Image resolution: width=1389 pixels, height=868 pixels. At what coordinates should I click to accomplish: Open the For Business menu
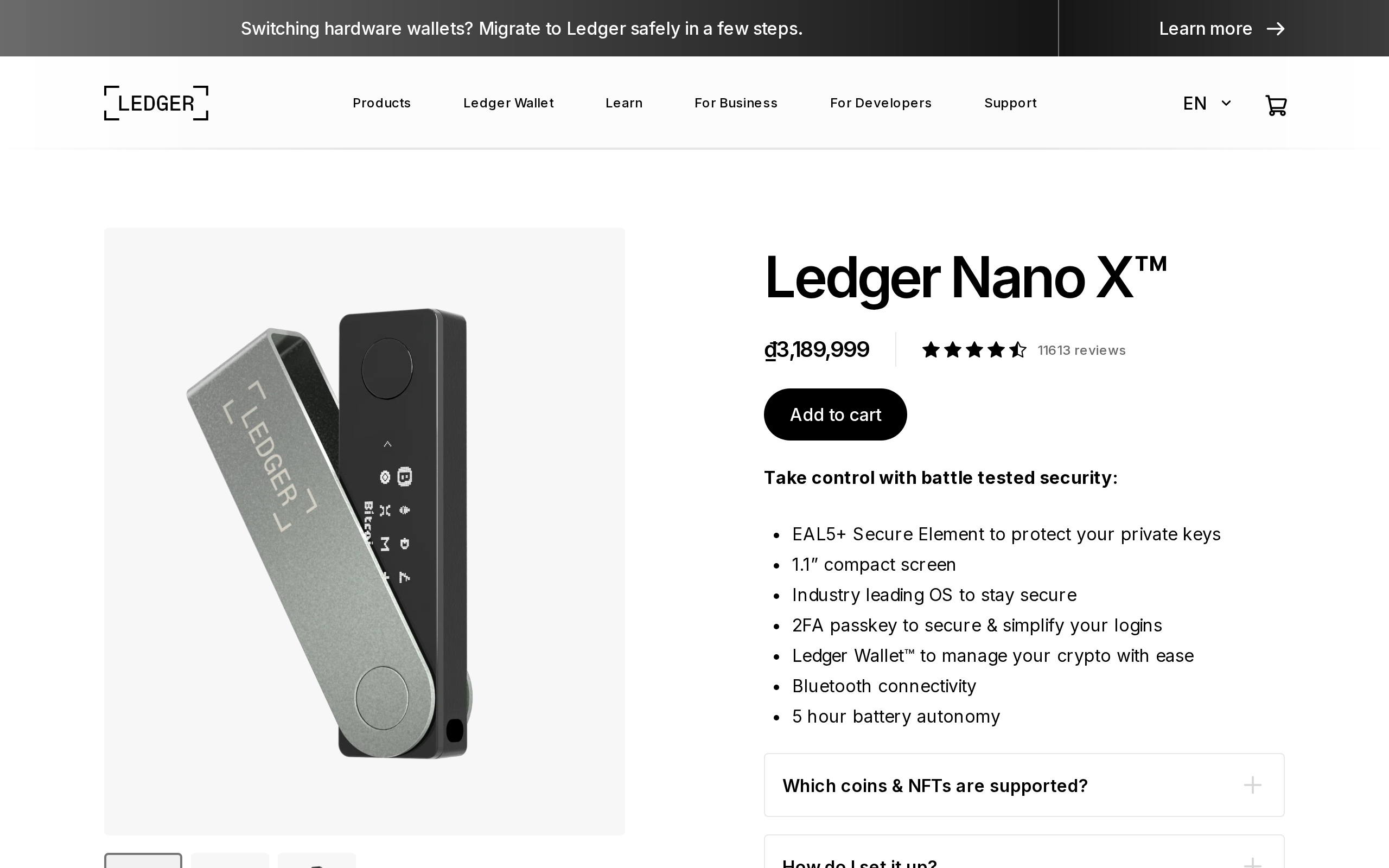[736, 103]
